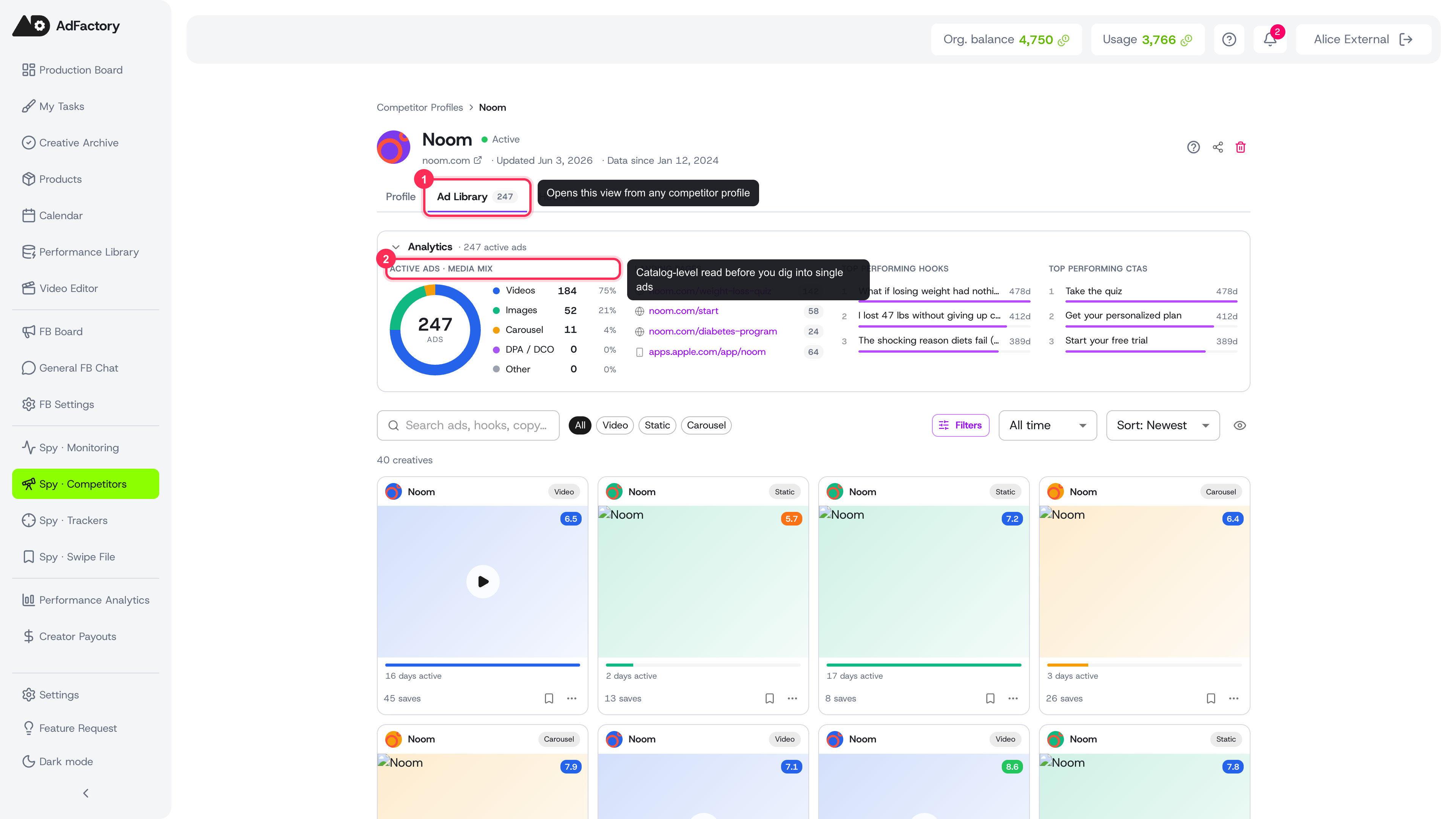Click the Org. balance coins icon
This screenshot has height=819, width=1456.
tap(1064, 40)
